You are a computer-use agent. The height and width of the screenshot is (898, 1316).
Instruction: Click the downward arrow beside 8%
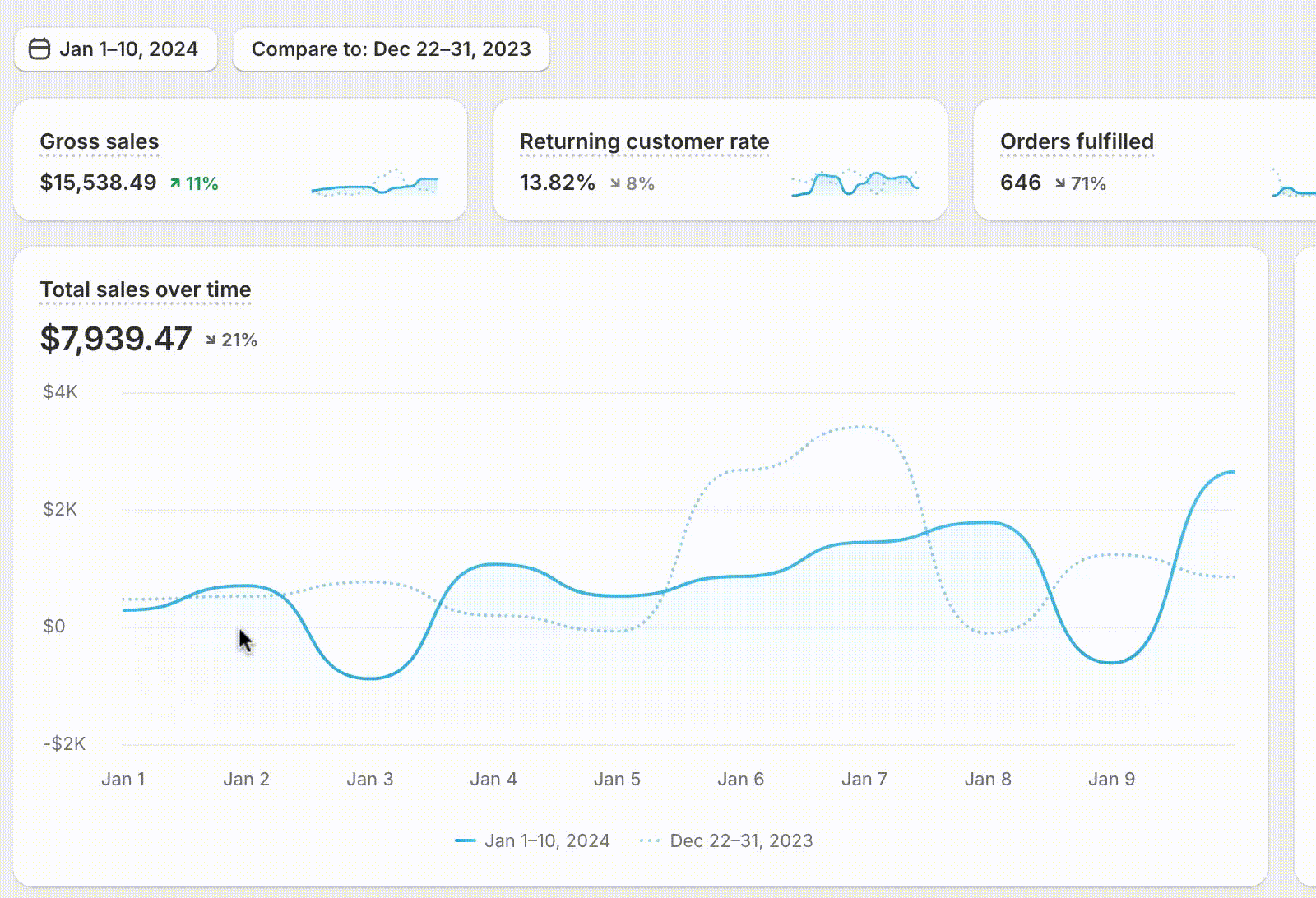click(x=617, y=183)
